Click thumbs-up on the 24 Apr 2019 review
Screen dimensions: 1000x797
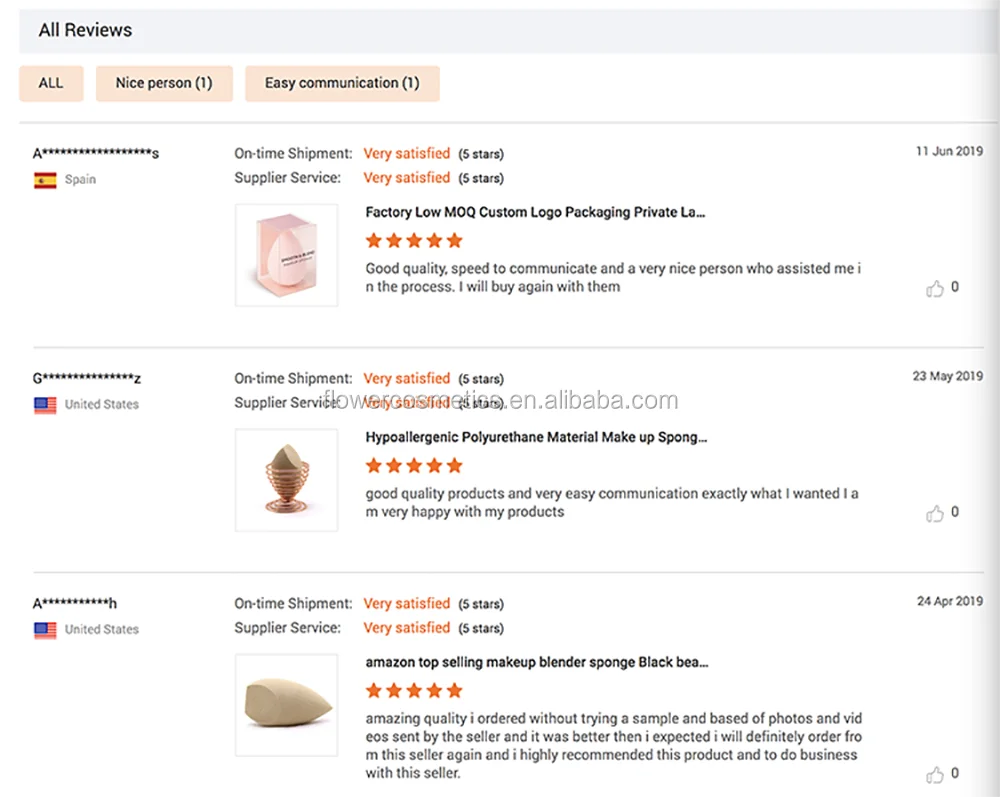pos(935,775)
